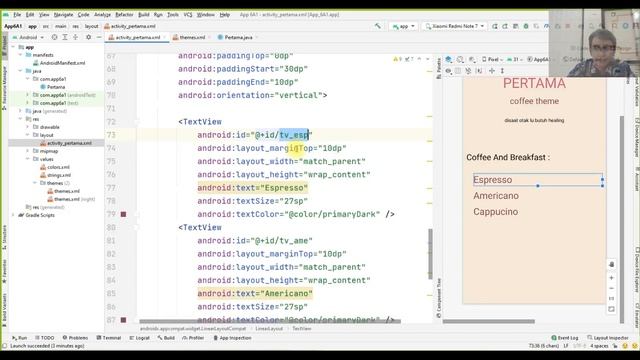Expand the mipmap folder
Image resolution: width=640 pixels, height=360 pixels.
tap(28, 151)
